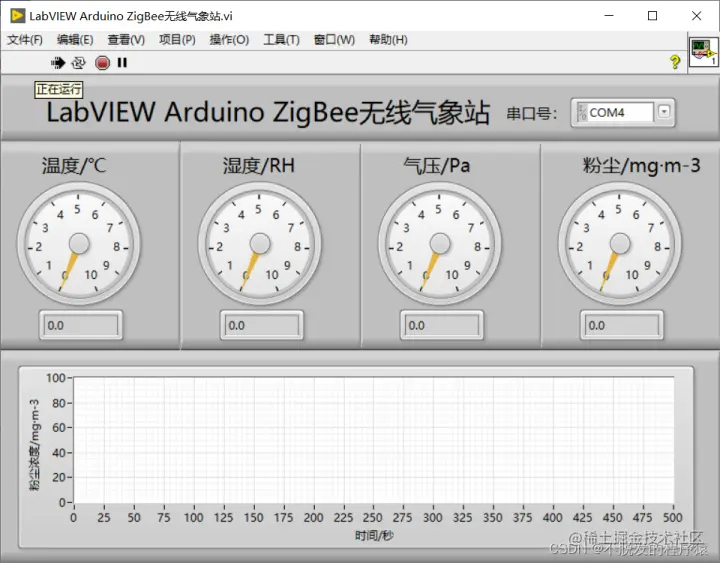Screen dimensions: 720x563
Task: Open the 窗口(W) menu
Action: [x=334, y=40]
